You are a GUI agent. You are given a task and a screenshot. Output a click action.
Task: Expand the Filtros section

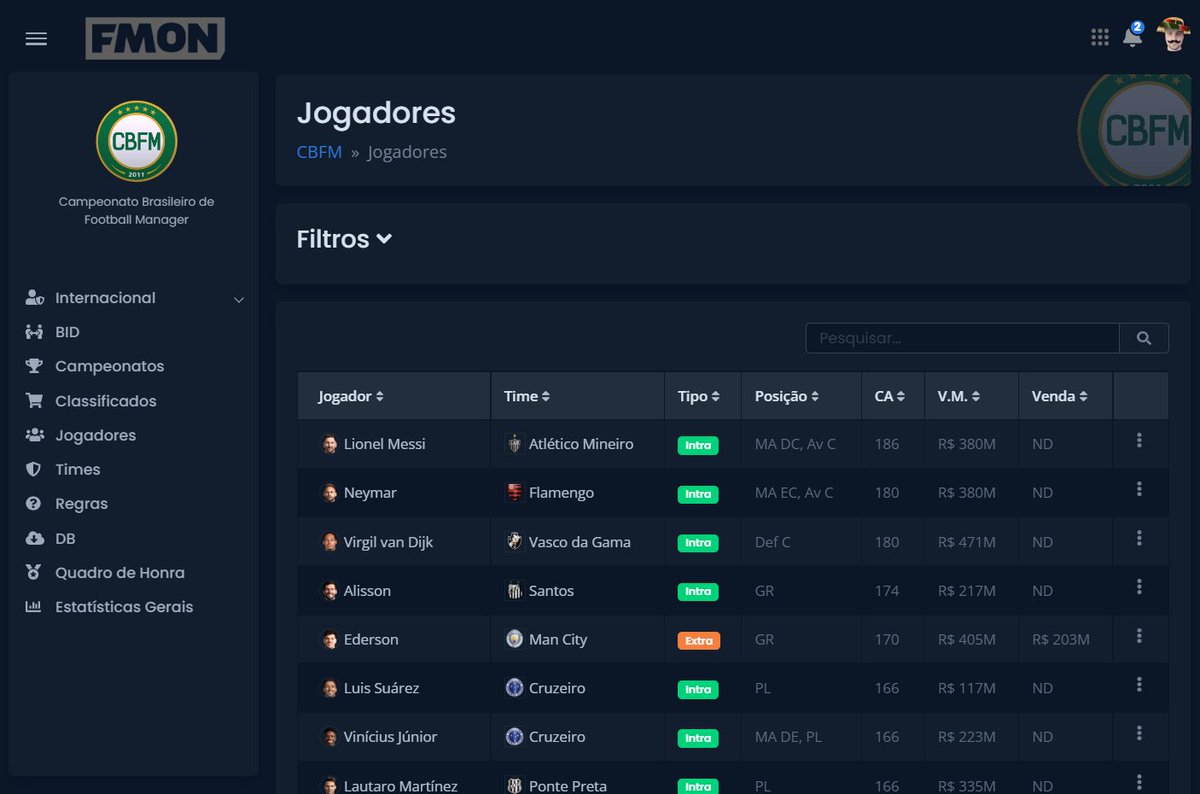[x=344, y=239]
